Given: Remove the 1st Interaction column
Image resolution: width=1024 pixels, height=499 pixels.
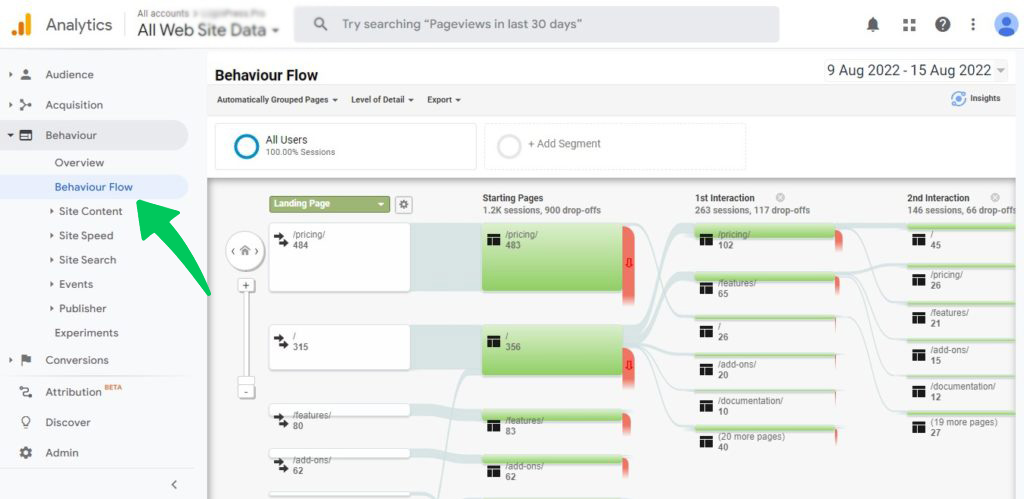Looking at the screenshot, I should [780, 198].
